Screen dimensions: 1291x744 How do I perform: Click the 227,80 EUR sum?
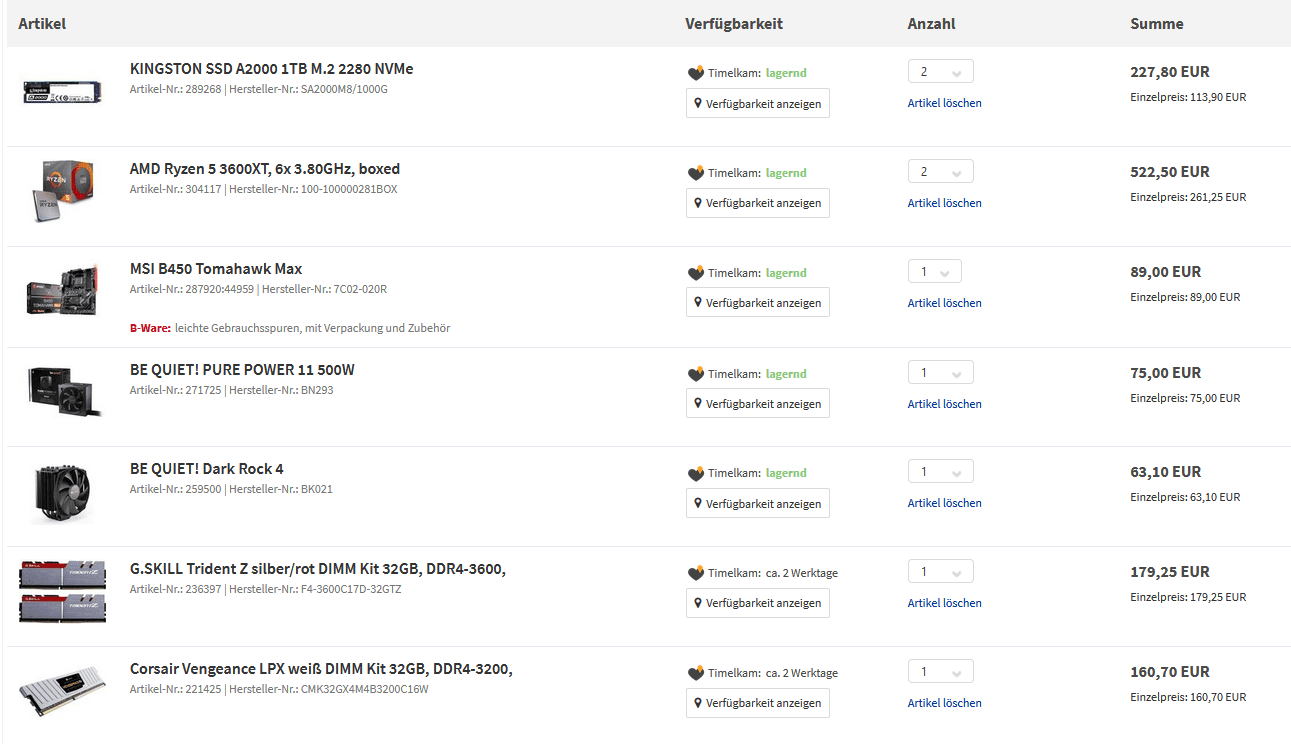tap(1170, 72)
